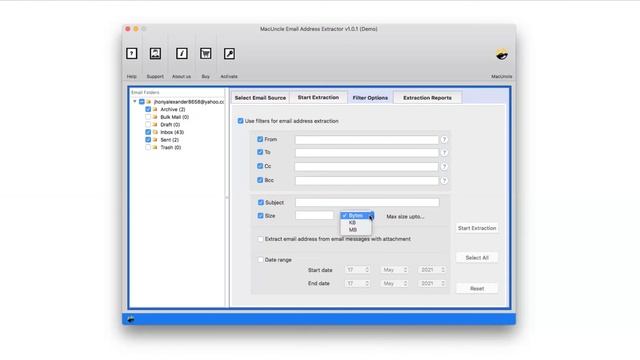The width and height of the screenshot is (640, 360).
Task: Uncheck the Bcc filter checkbox
Action: [x=260, y=180]
